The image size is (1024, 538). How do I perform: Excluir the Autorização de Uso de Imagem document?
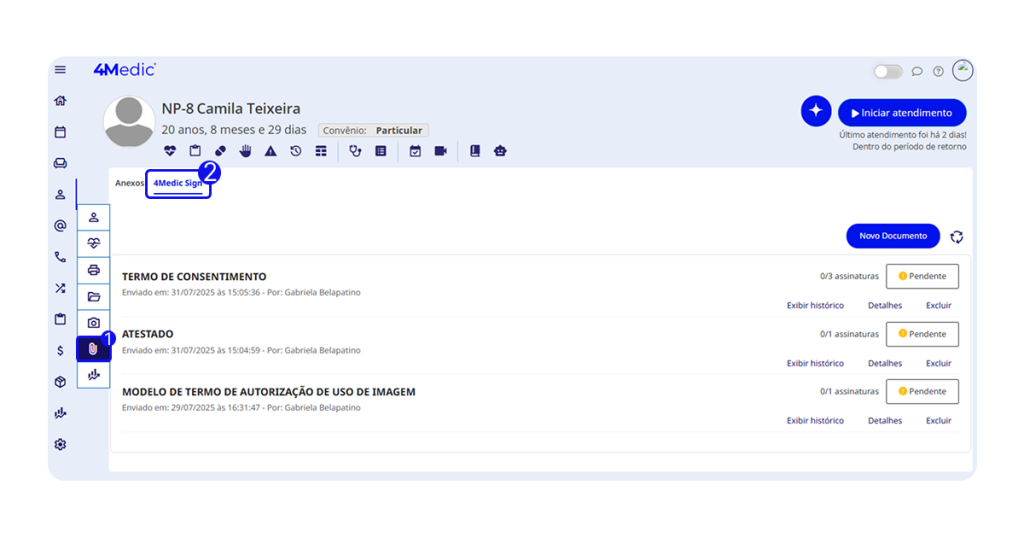(938, 420)
